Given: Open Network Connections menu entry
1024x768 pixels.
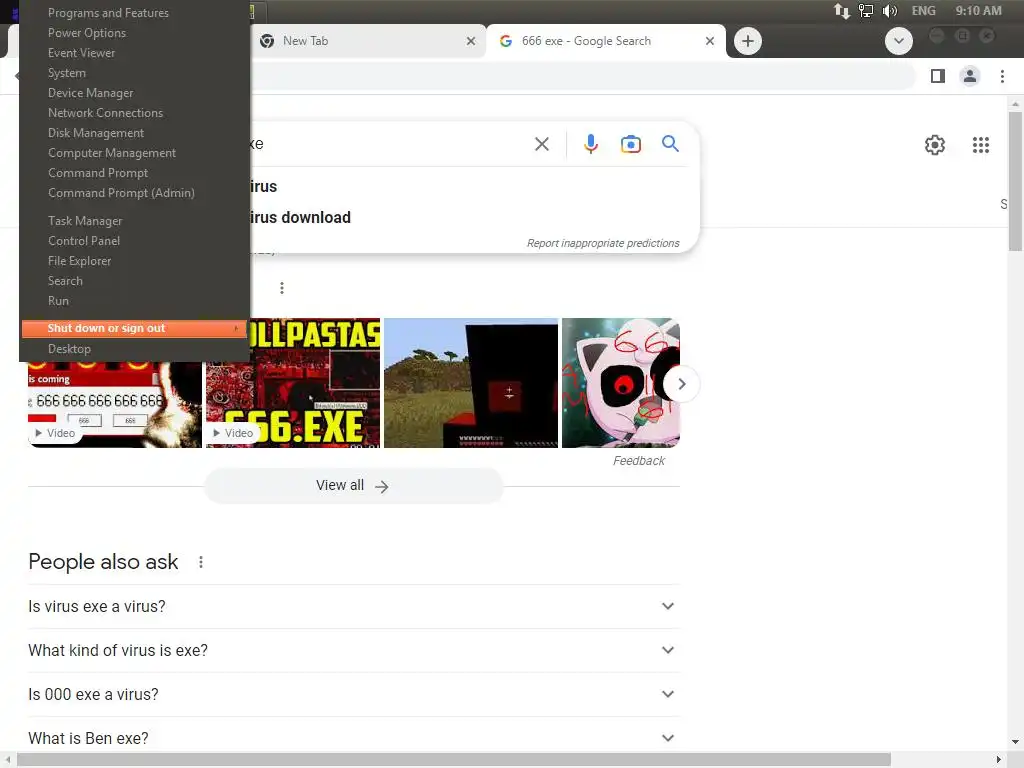Looking at the screenshot, I should coord(105,113).
